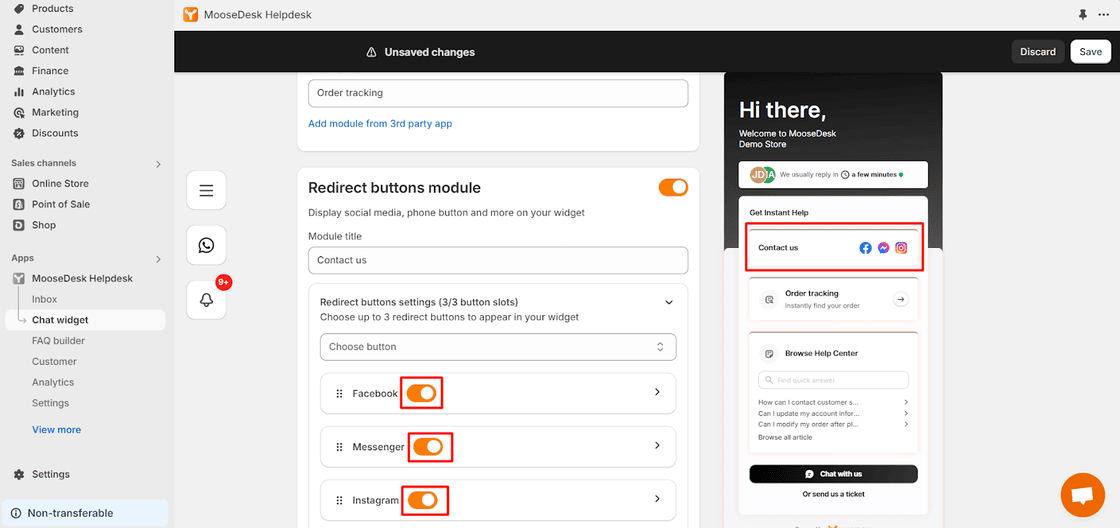The height and width of the screenshot is (528, 1120).
Task: Click the Order tracking arrow in preview
Action: coord(901,299)
